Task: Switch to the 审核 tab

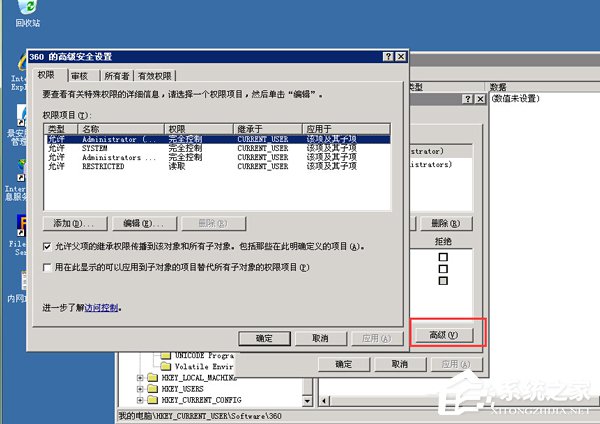Action: 82,76
